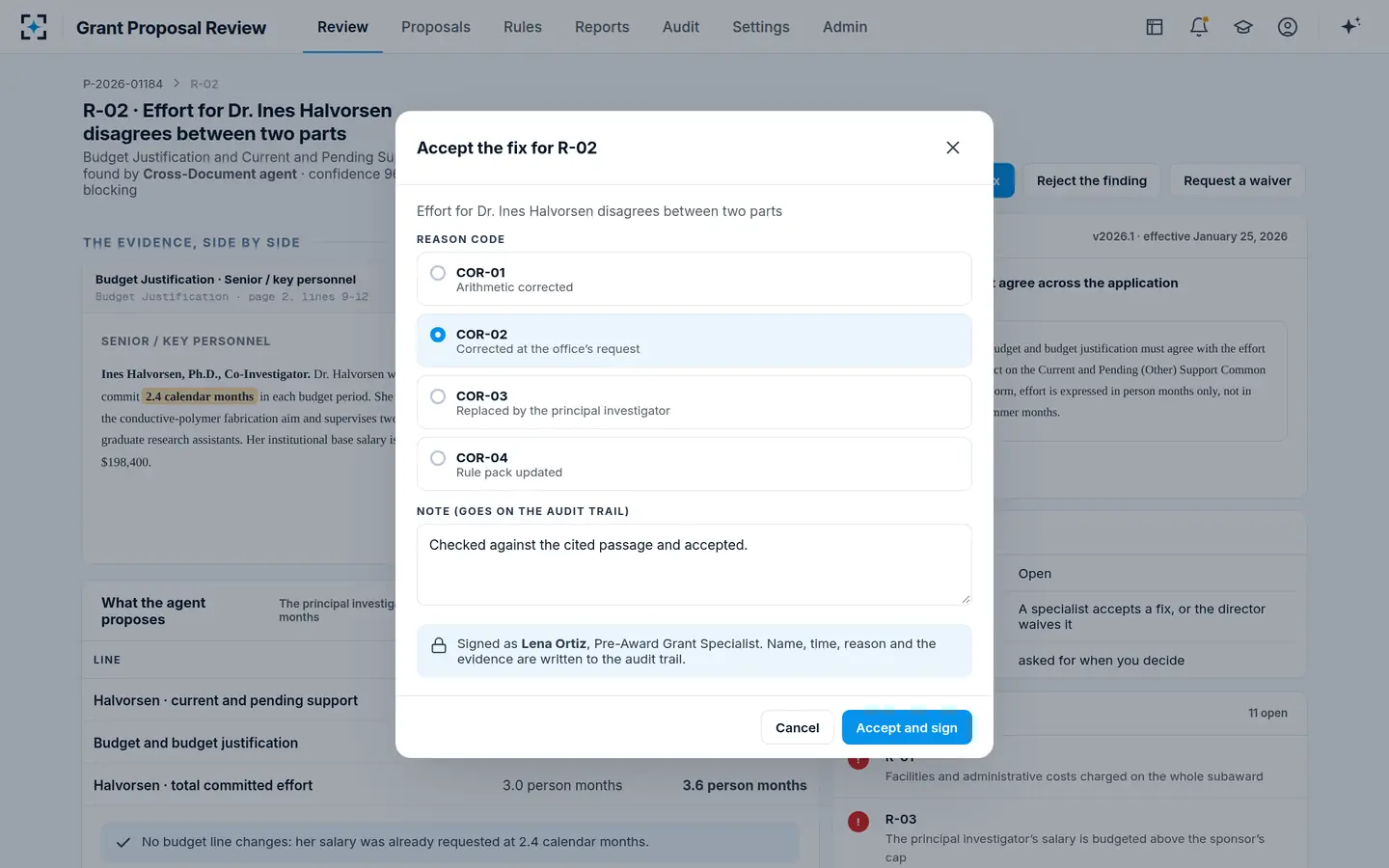
Task: Click the 'Signed as Lena Ortiz' notice
Action: point(694,651)
